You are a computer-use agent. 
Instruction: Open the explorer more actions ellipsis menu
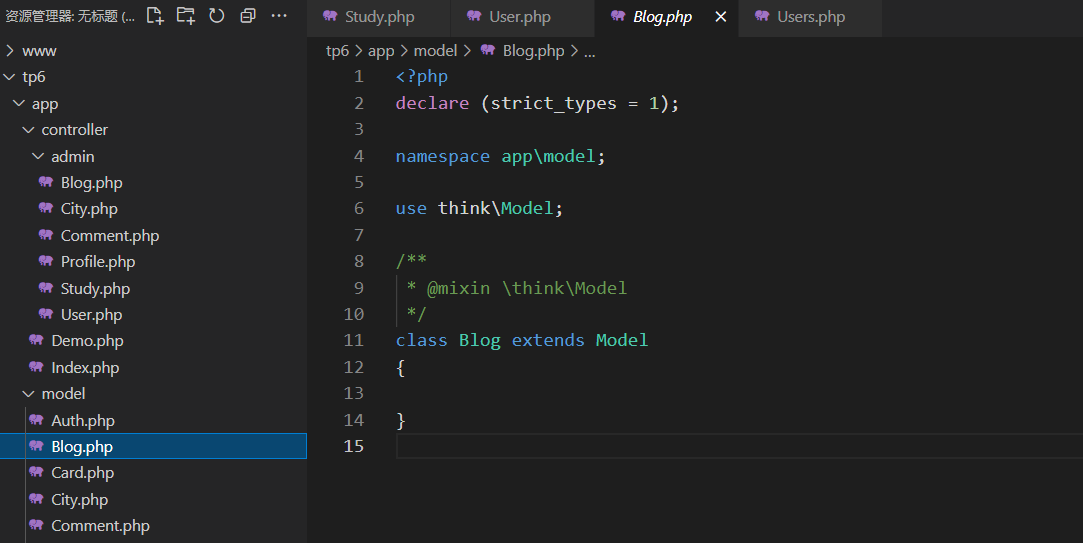pos(279,16)
